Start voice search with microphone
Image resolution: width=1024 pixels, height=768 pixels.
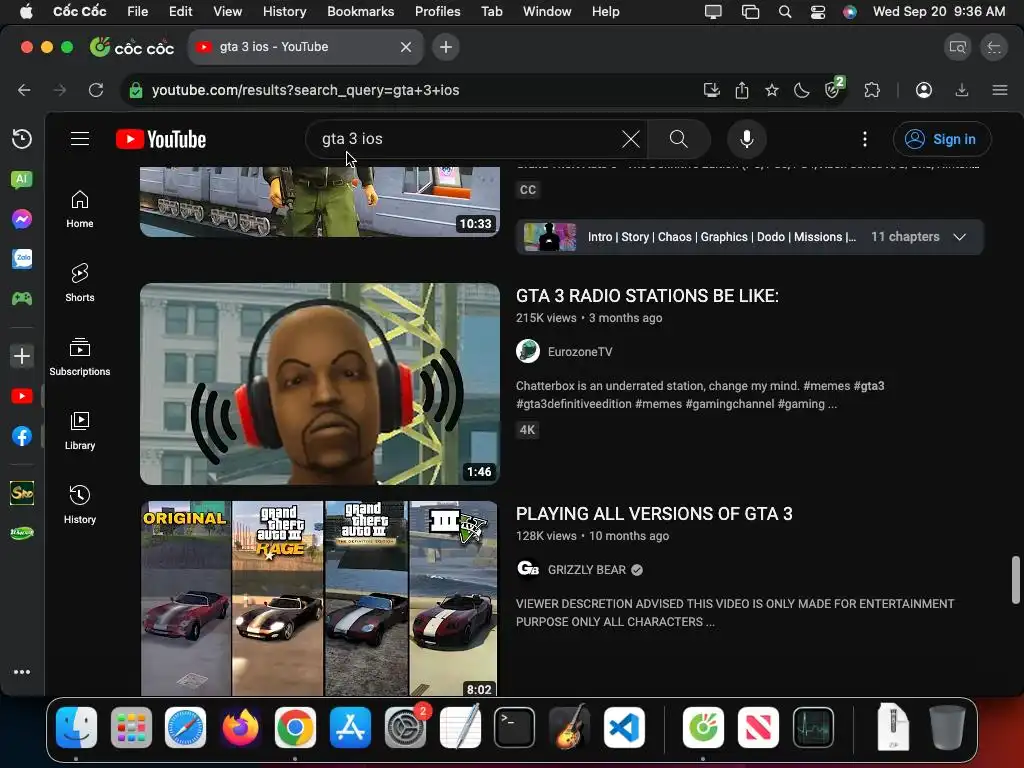point(746,139)
